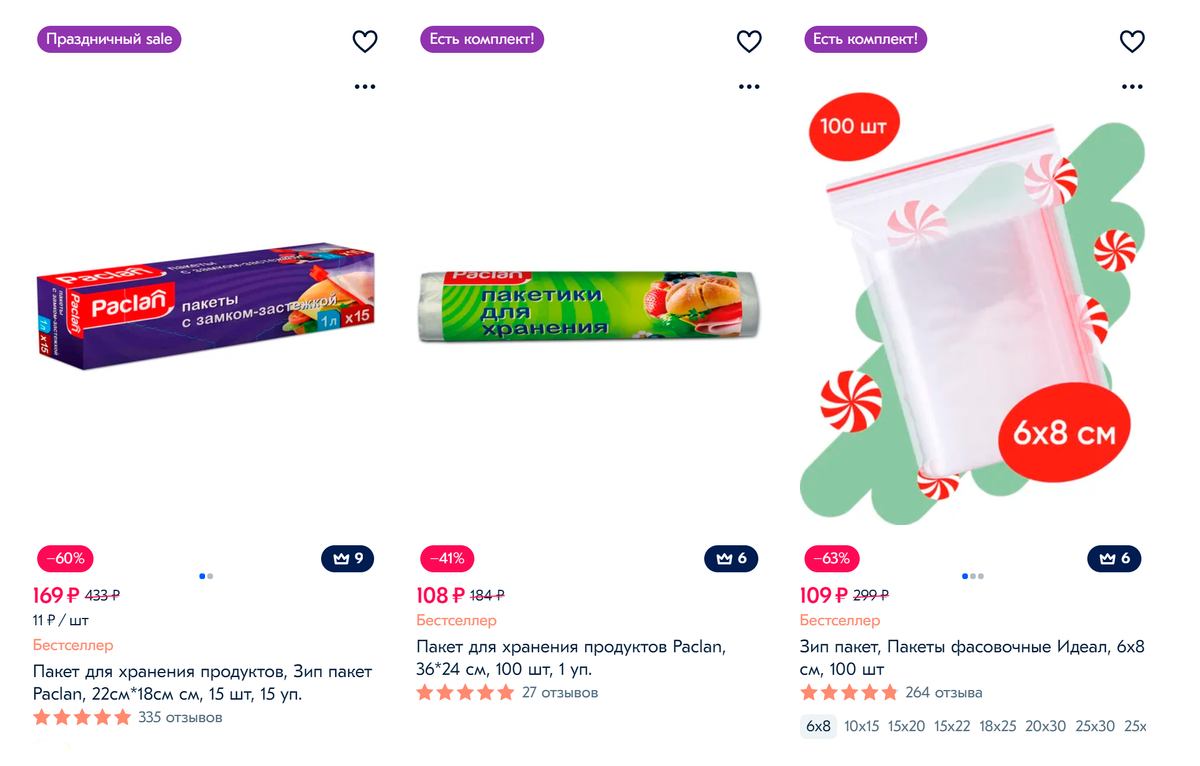
Task: Favorite the Paclan green roll storage bags
Action: click(749, 41)
